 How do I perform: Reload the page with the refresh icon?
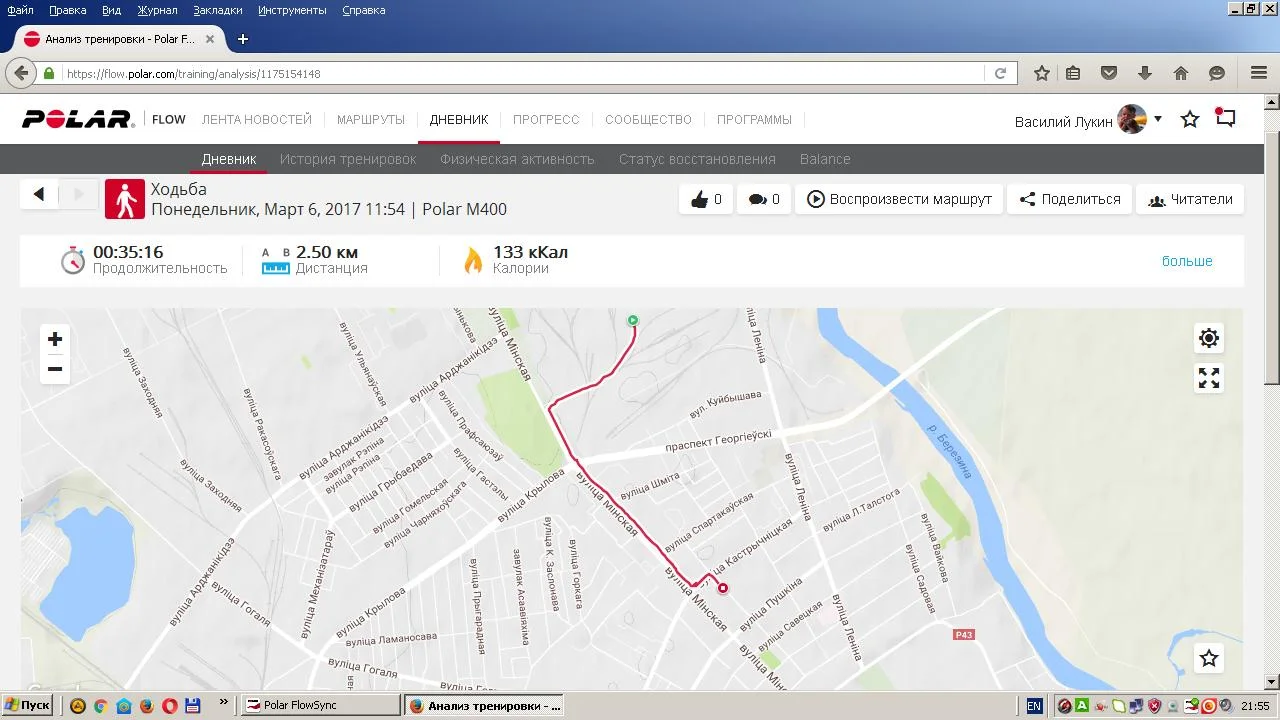pos(1000,73)
